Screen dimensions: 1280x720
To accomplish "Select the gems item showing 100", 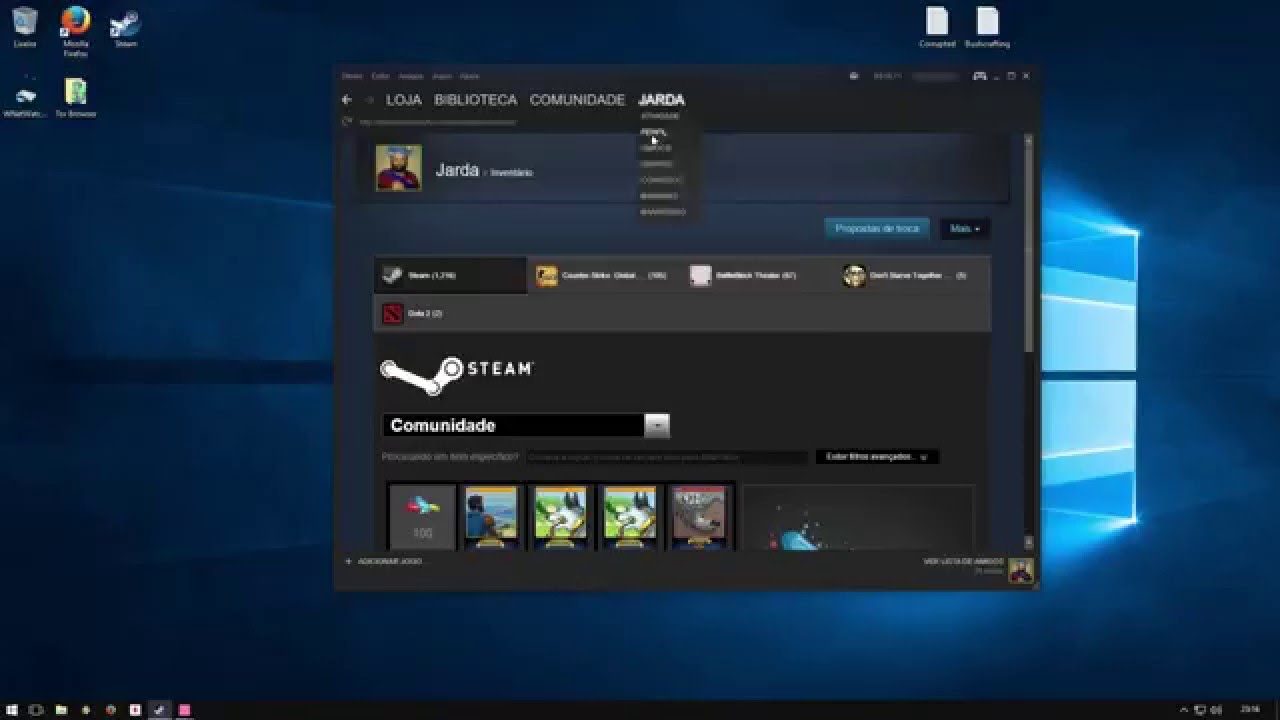I will click(x=422, y=518).
